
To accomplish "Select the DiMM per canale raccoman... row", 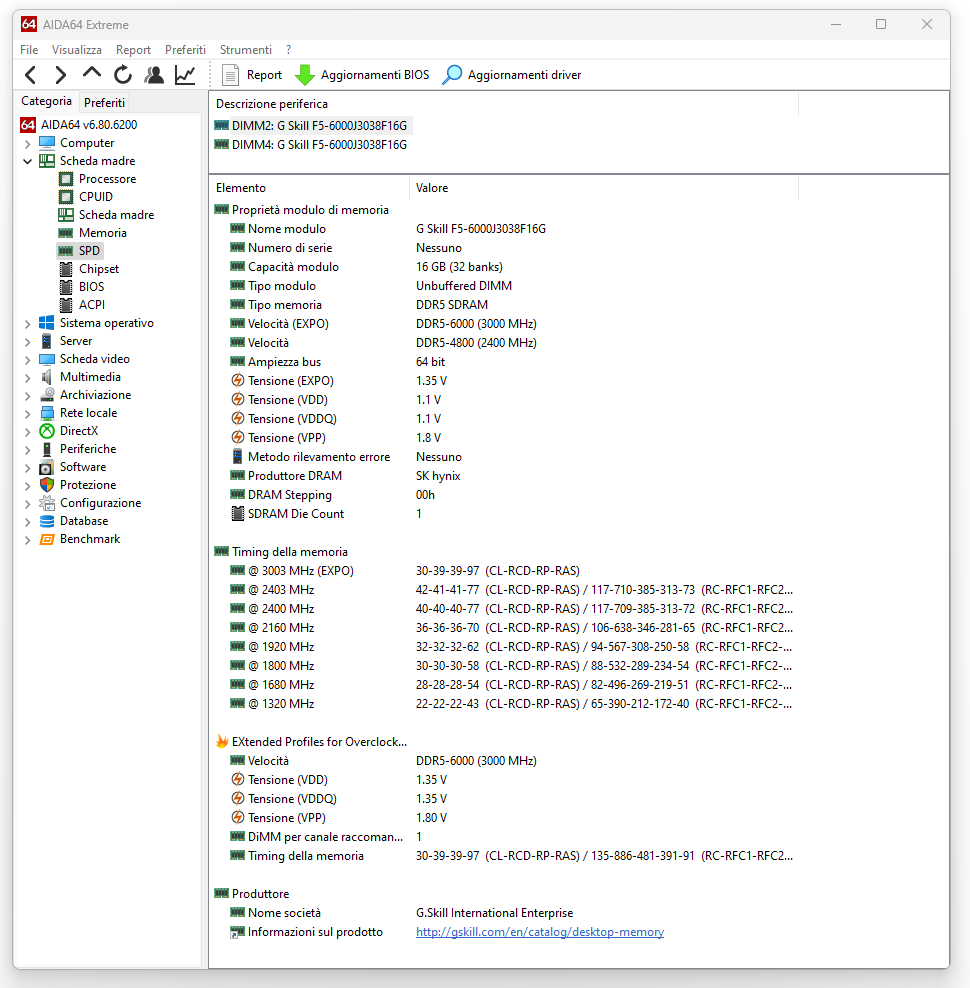I will pos(504,837).
